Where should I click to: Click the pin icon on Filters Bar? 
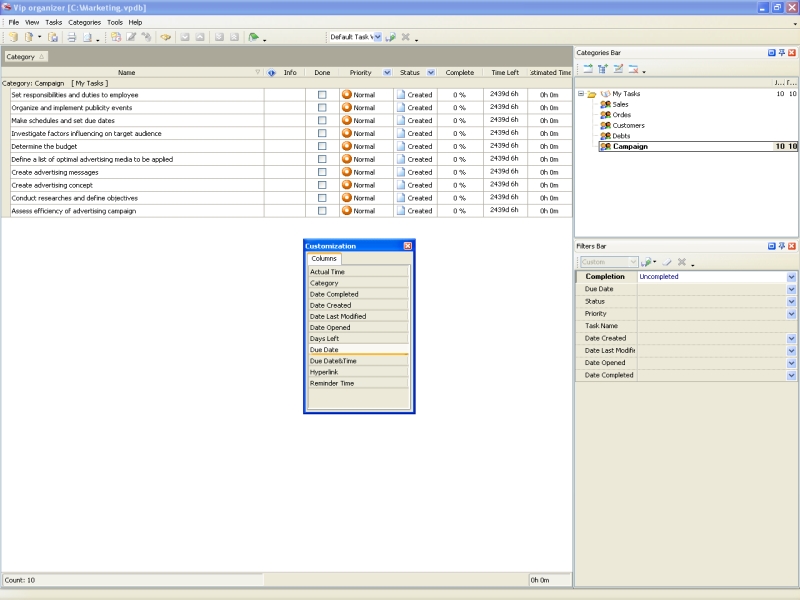coord(781,246)
